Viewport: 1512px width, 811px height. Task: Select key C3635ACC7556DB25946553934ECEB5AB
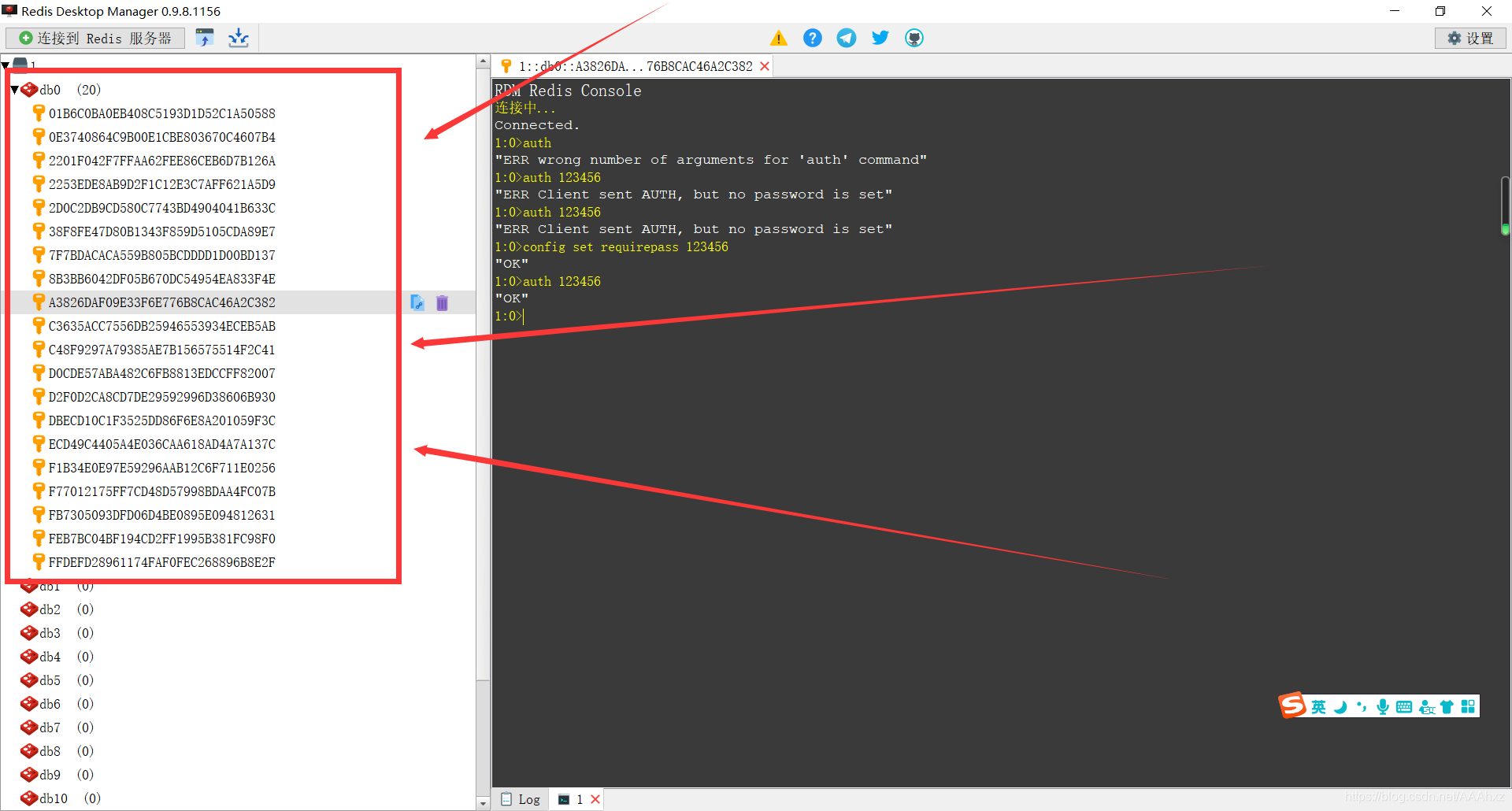point(161,326)
